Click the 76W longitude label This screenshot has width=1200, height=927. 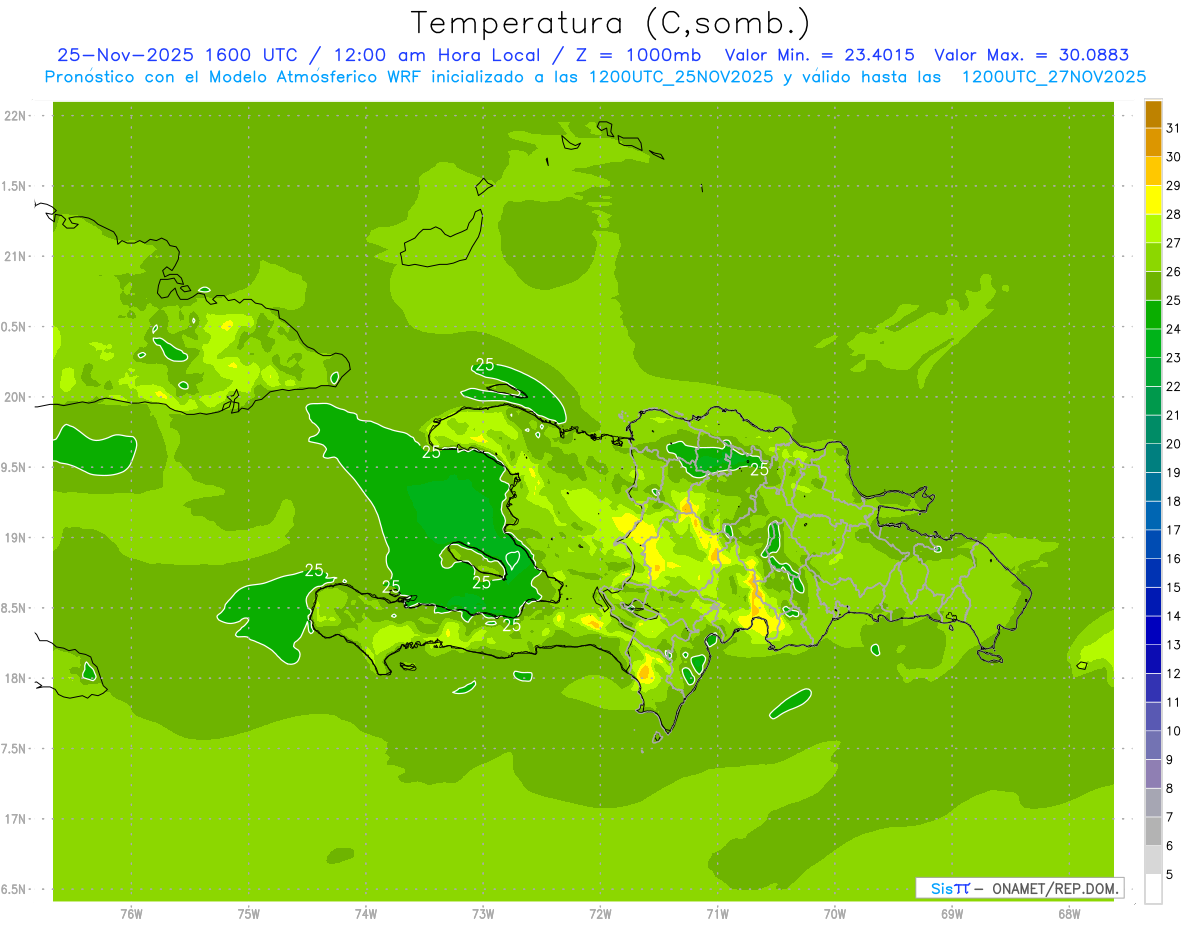click(x=131, y=914)
